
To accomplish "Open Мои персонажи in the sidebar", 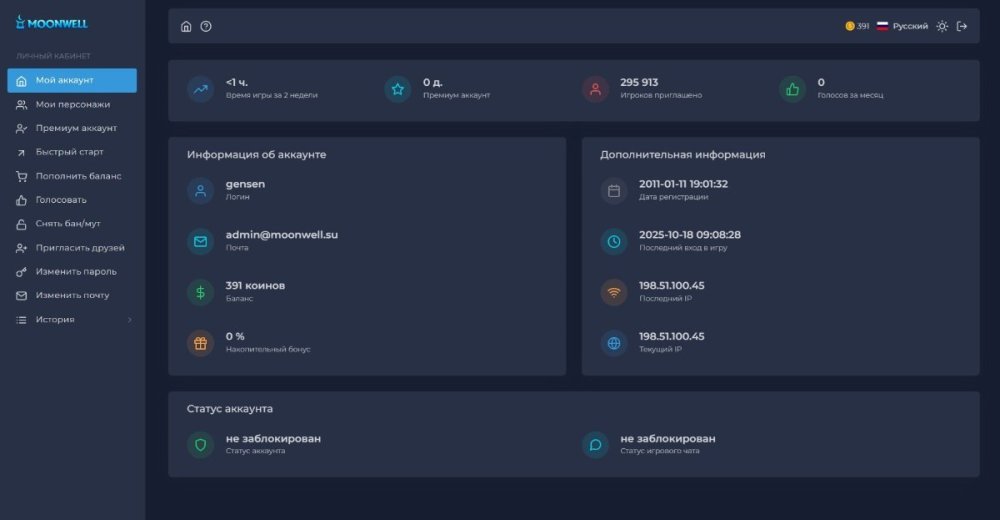I will tap(72, 104).
